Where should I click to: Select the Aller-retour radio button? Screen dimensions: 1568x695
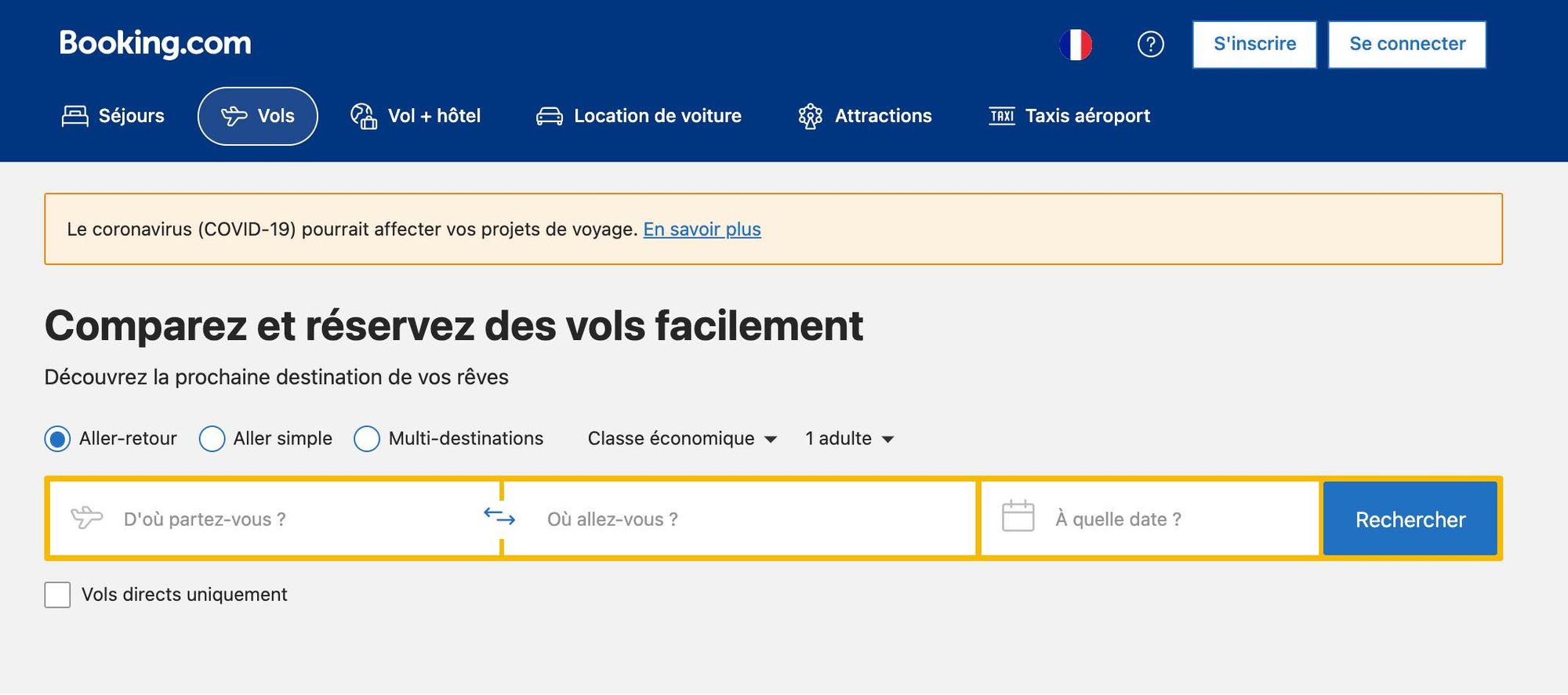tap(57, 439)
